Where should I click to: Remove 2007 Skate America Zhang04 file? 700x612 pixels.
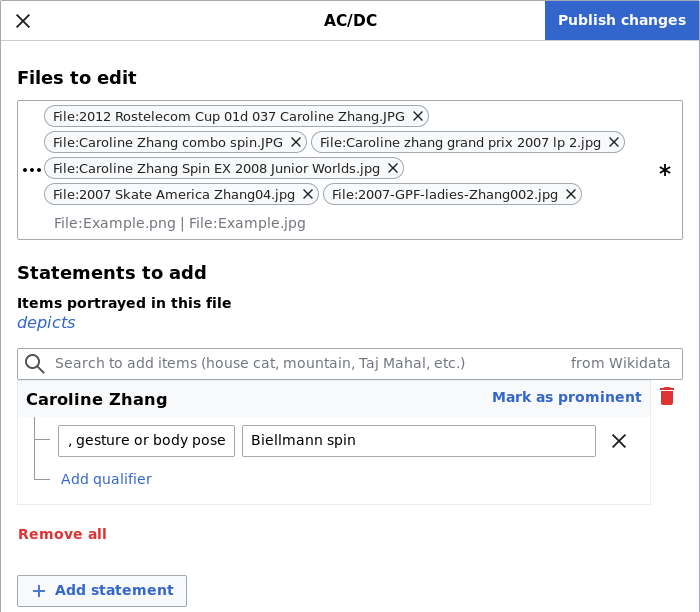tap(308, 194)
